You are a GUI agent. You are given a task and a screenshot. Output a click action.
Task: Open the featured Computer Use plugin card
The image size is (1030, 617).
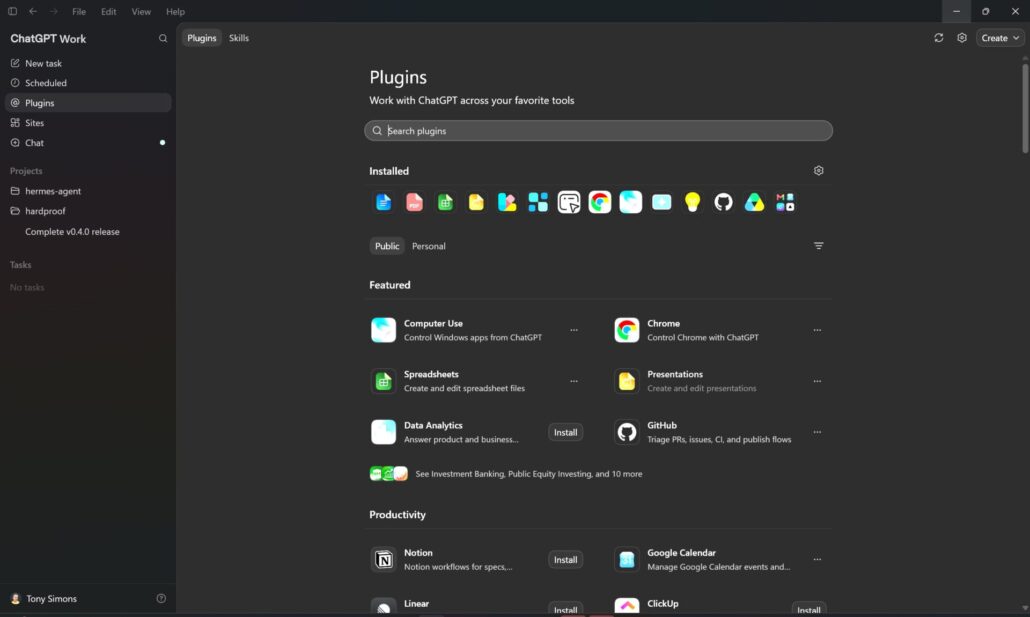(476, 331)
